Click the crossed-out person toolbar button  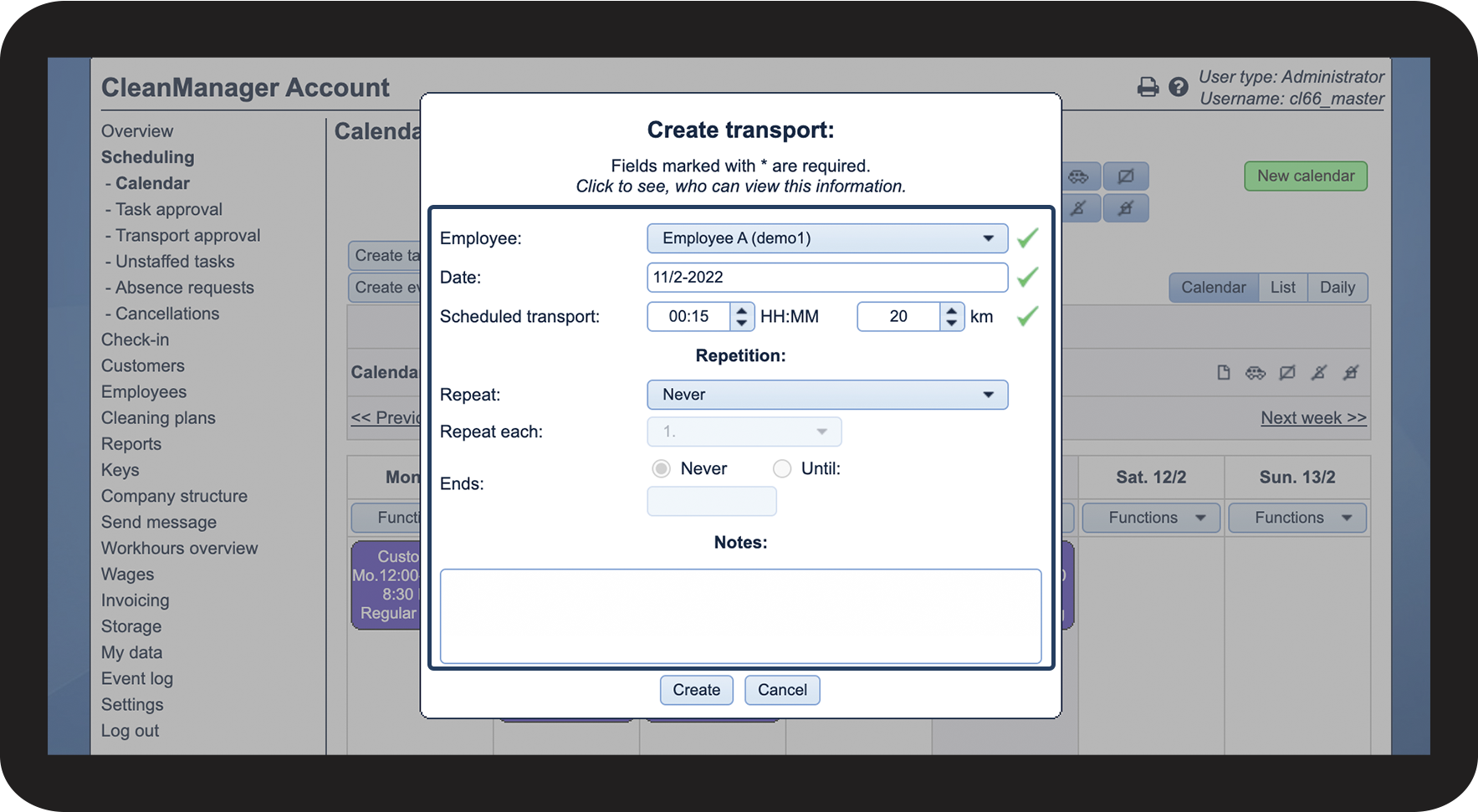click(1078, 208)
